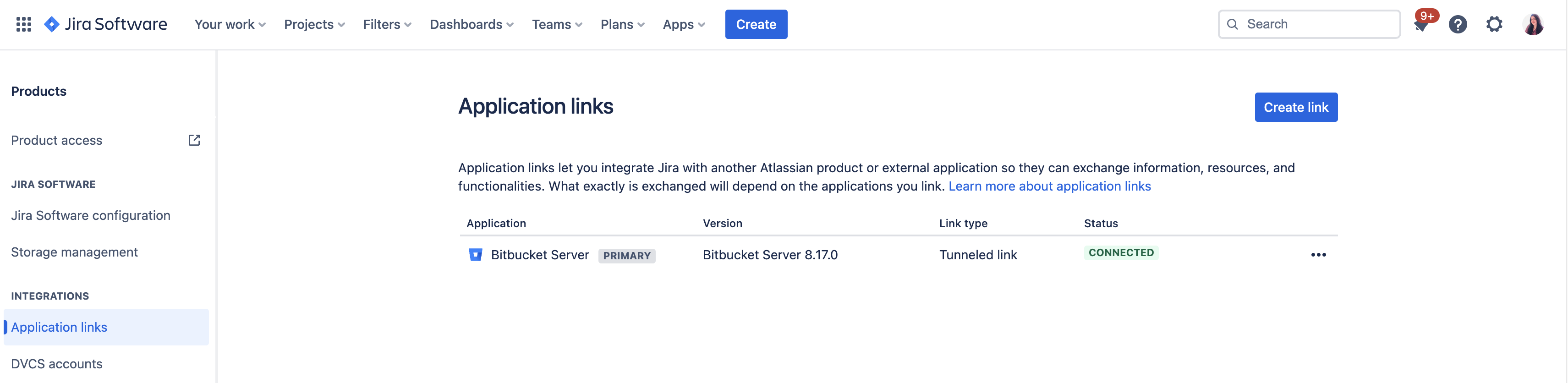1568x383 pixels.
Task: Click the Bitbucket Server application icon
Action: point(475,255)
